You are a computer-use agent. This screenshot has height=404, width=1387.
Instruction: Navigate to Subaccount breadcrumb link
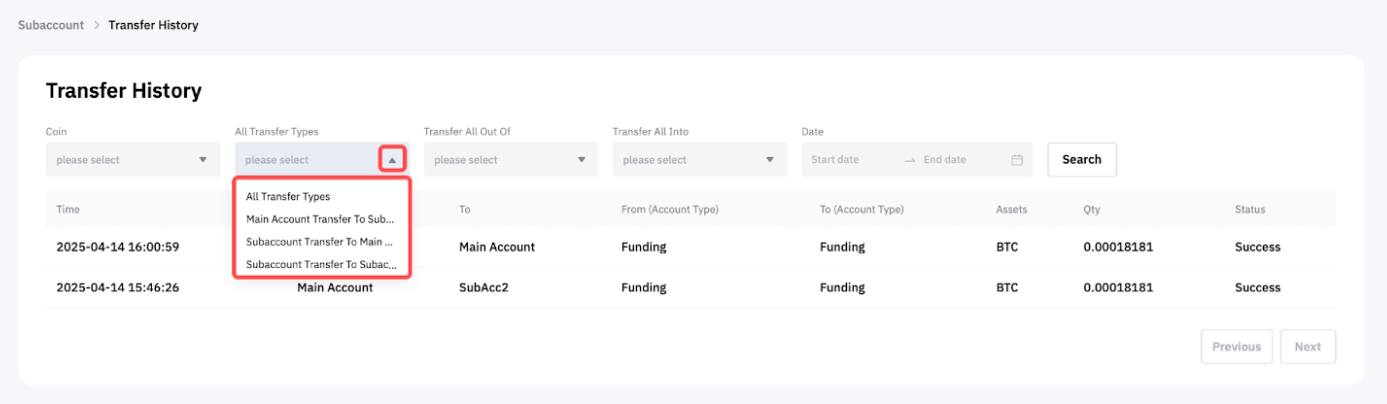(x=51, y=25)
